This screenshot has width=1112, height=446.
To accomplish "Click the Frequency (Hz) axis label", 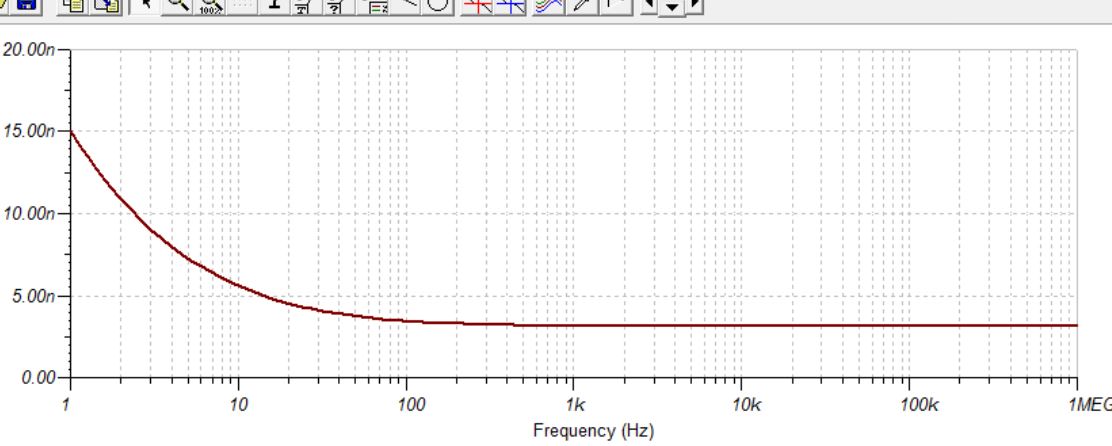I will [x=593, y=430].
